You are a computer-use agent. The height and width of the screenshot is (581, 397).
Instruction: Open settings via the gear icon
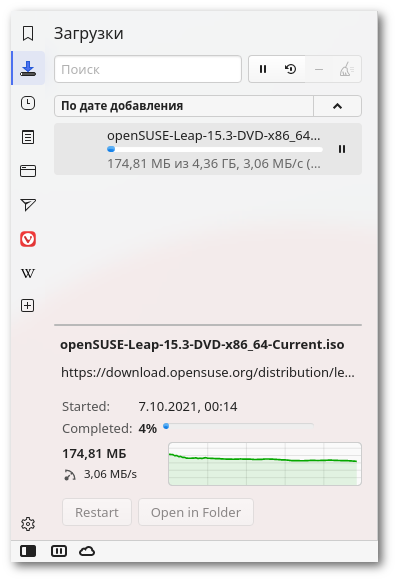tap(28, 524)
